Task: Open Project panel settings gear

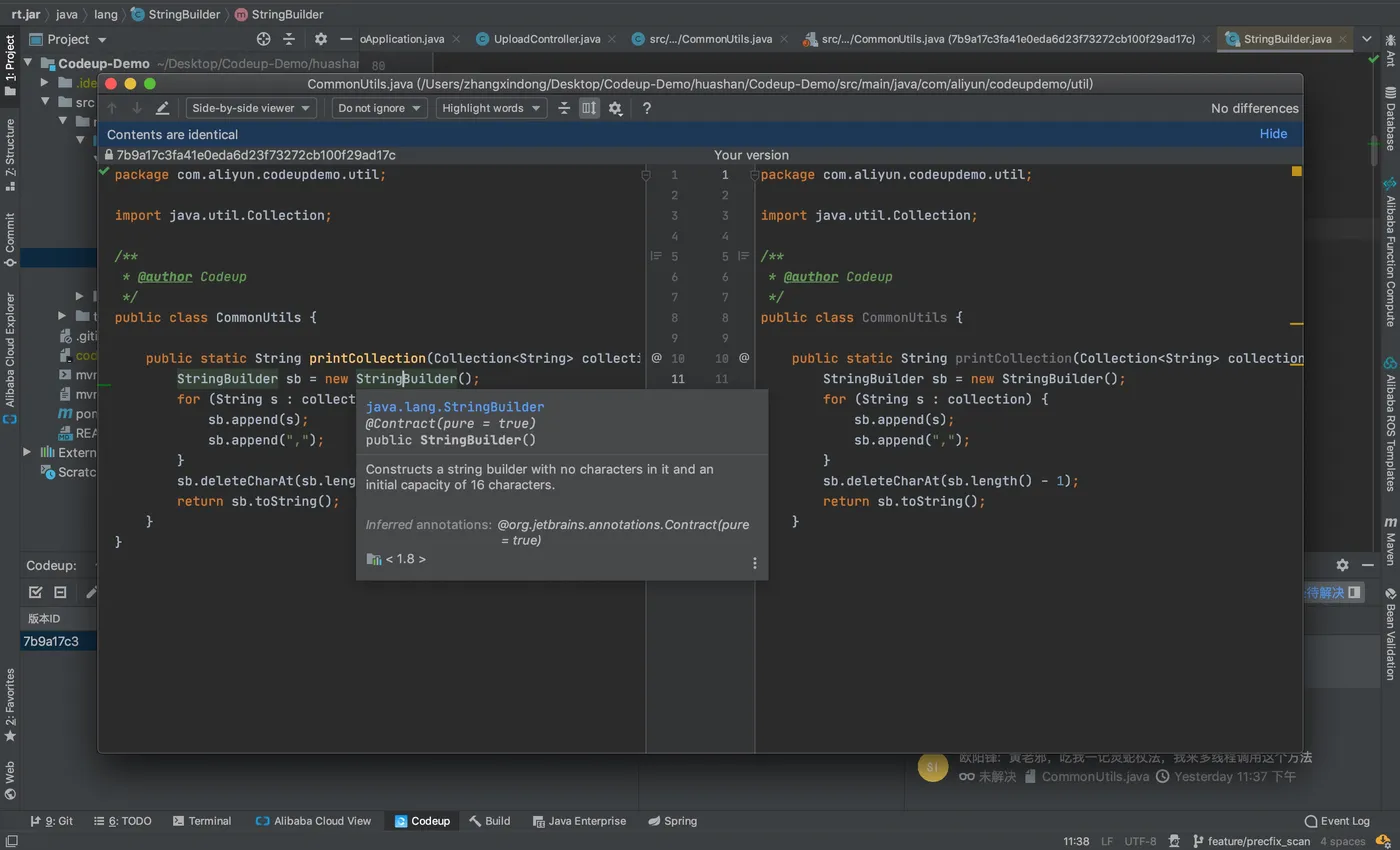Action: (320, 39)
